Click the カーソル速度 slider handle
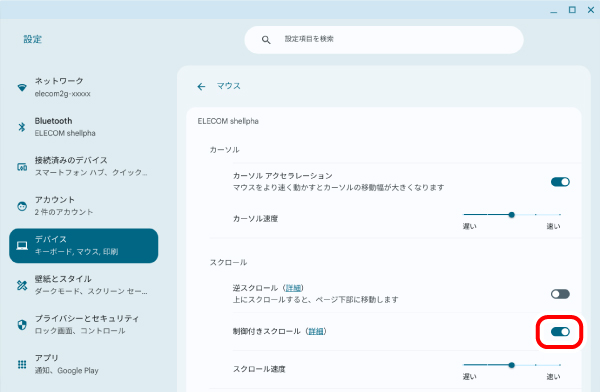 point(512,215)
